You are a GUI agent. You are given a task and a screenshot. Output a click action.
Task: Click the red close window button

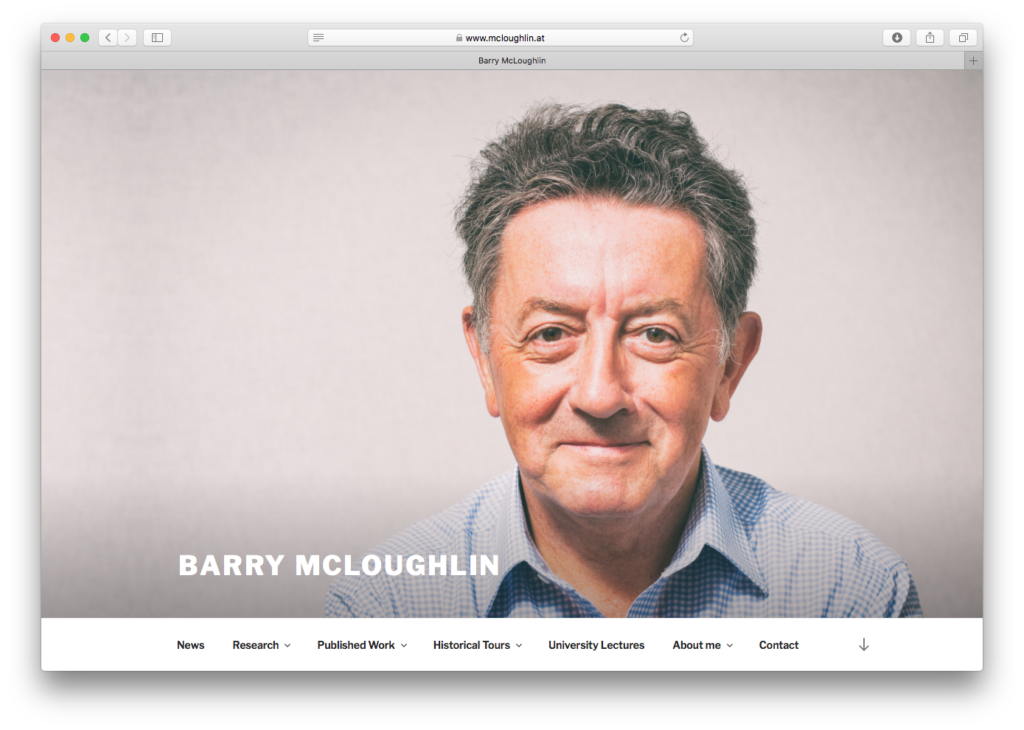click(56, 38)
